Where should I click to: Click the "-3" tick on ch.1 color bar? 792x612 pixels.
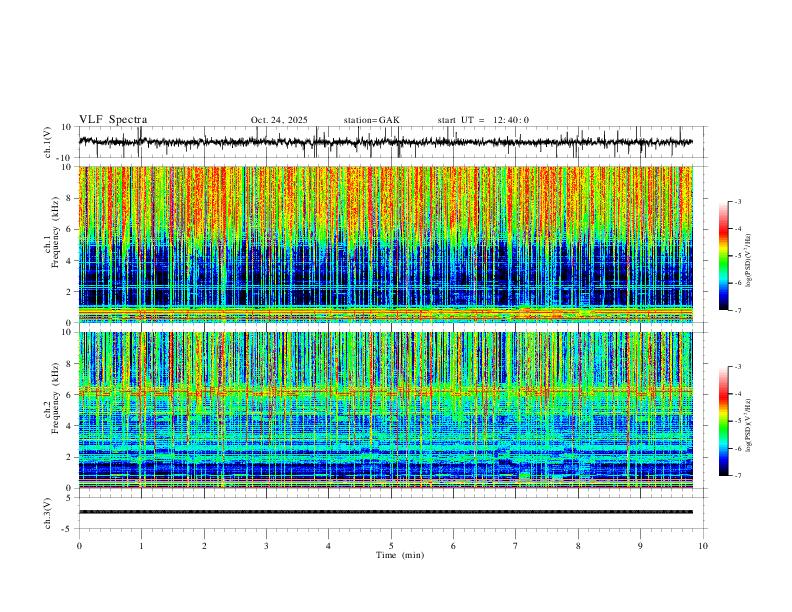pos(737,201)
